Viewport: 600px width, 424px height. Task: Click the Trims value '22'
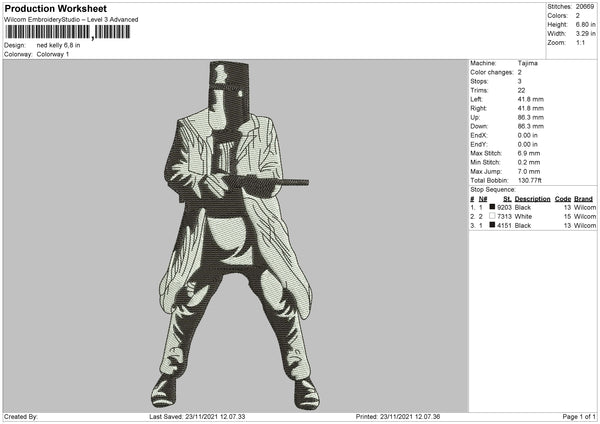pos(521,90)
